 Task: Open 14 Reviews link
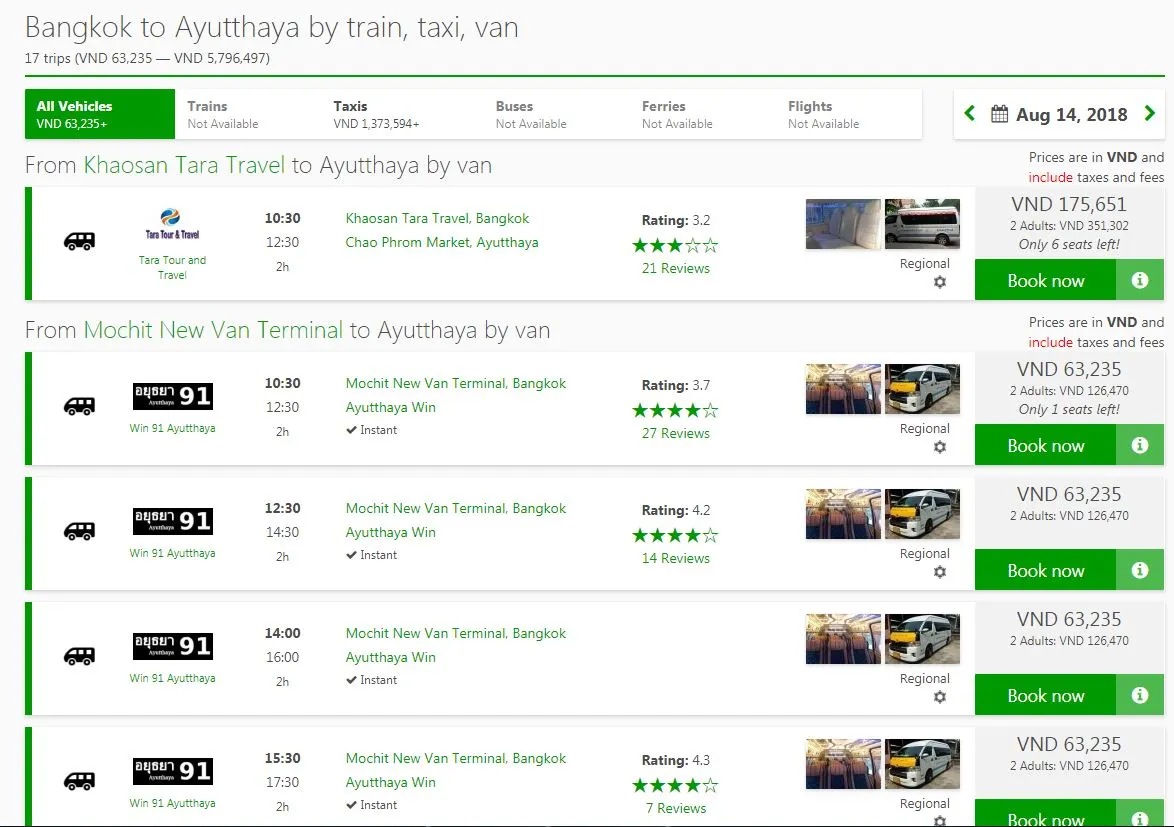click(675, 558)
